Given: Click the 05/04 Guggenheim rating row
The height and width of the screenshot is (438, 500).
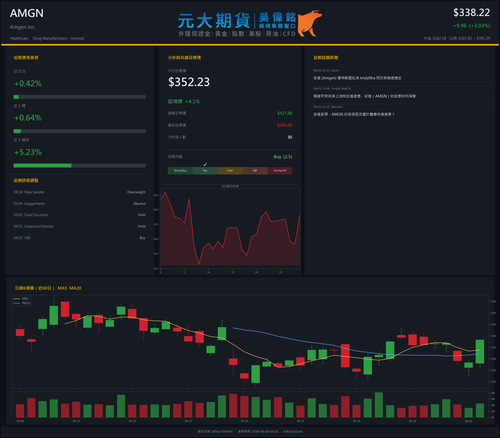Looking at the screenshot, I should pos(80,204).
